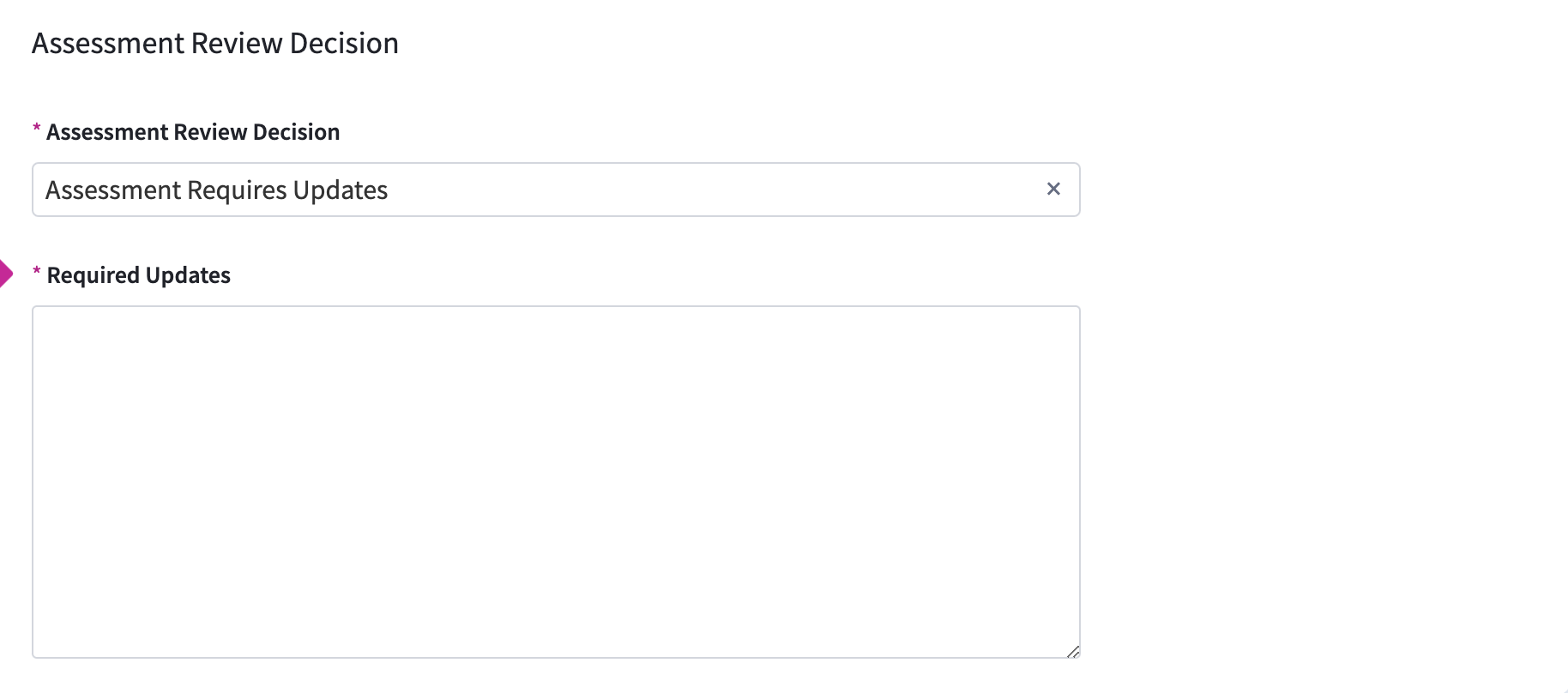Click the magenta indicator at the left edge

click(x=5, y=274)
